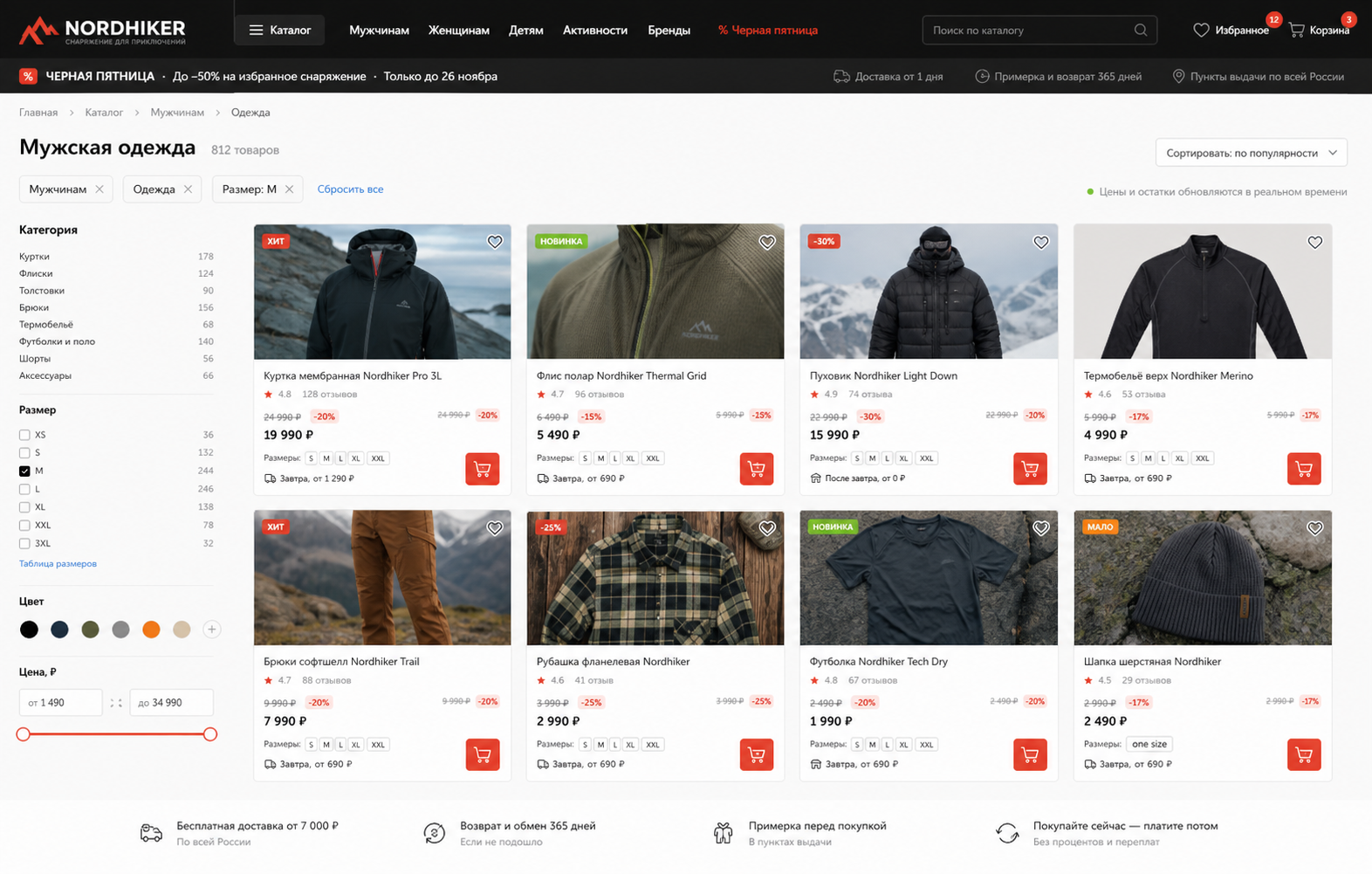Click the maximum price slider handle
This screenshot has width=1372, height=874.
point(210,734)
